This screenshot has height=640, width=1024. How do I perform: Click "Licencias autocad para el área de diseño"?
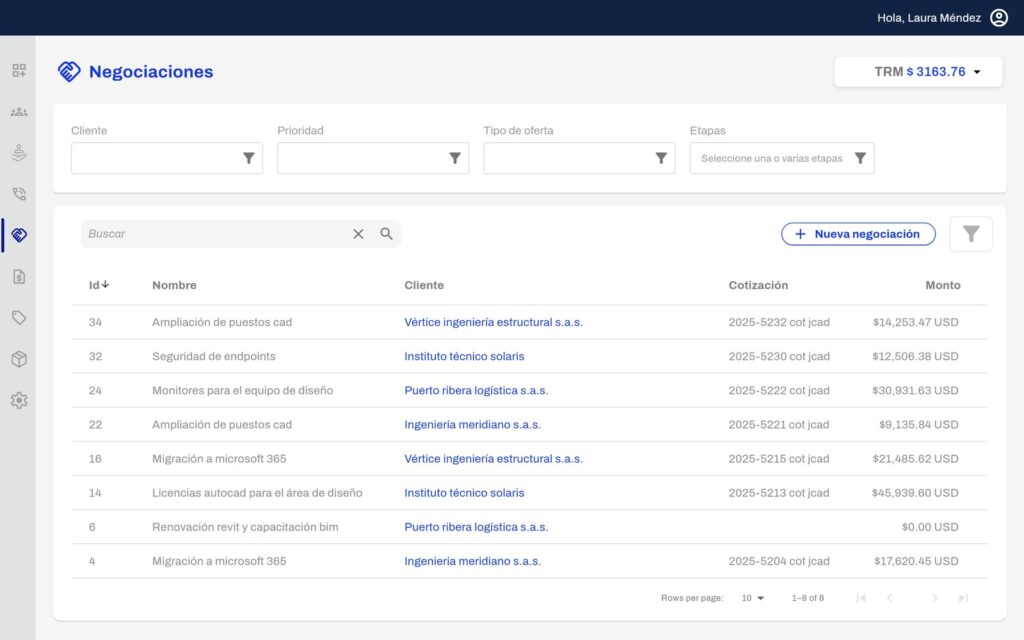click(x=257, y=493)
